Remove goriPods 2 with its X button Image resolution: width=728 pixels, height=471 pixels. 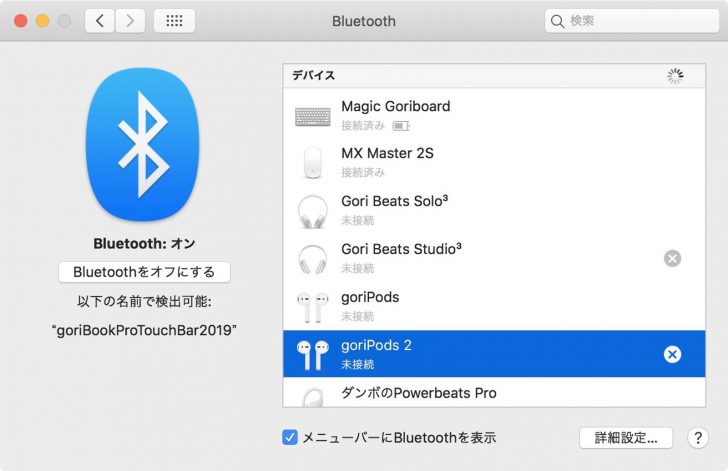(x=672, y=354)
